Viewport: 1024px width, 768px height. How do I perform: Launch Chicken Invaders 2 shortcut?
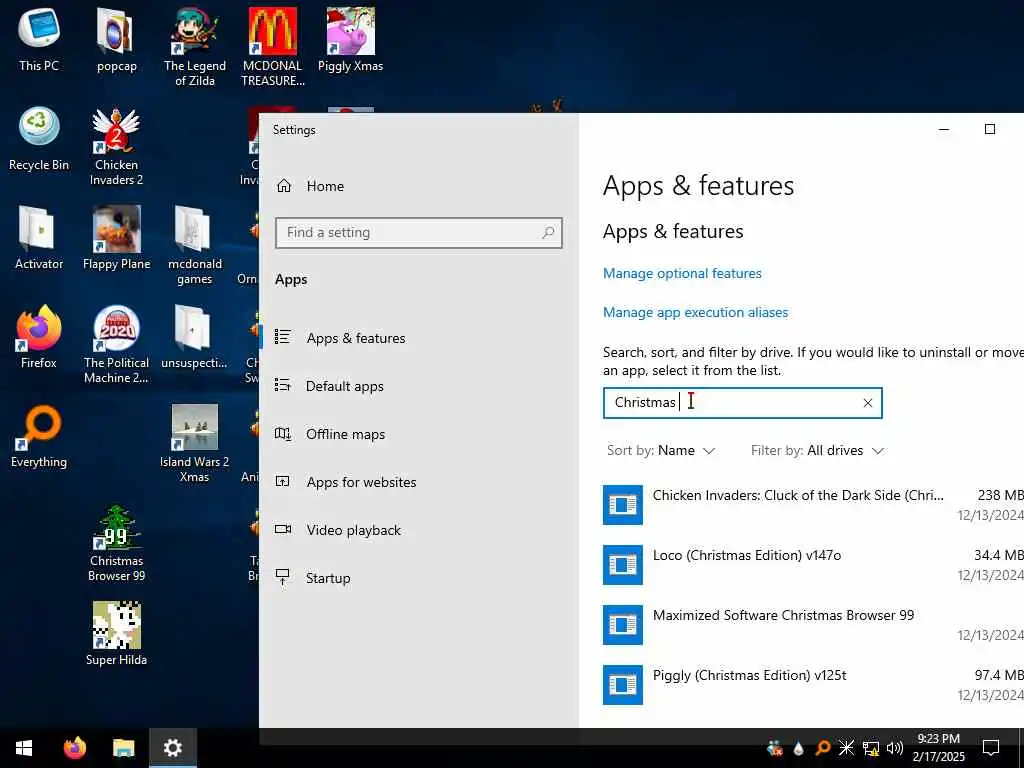(x=116, y=146)
